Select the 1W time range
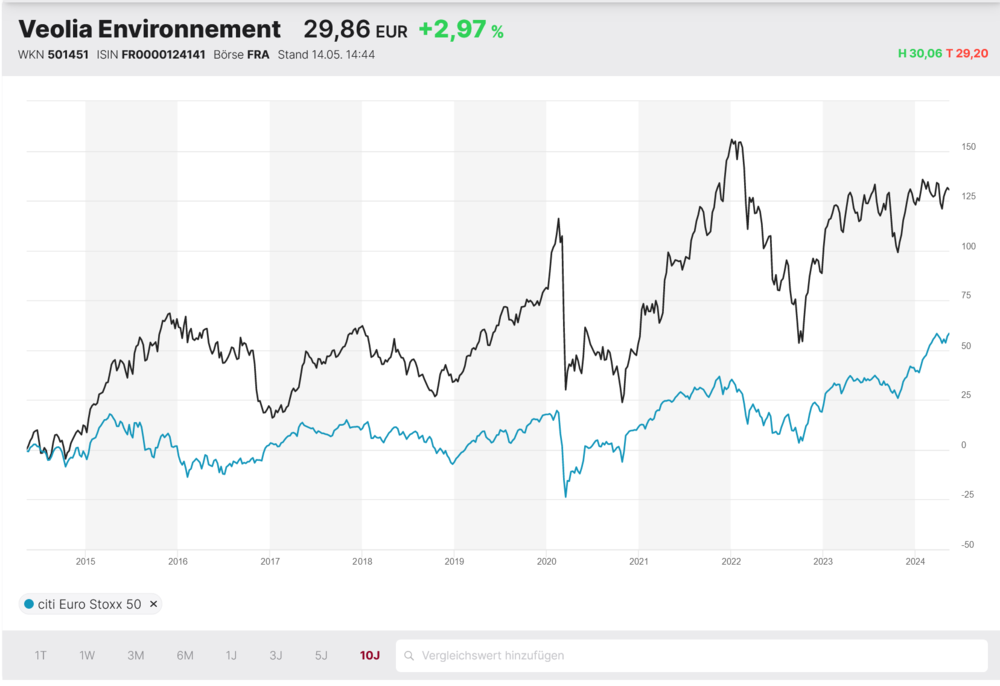Screen dimensions: 1000x686 pos(87,655)
